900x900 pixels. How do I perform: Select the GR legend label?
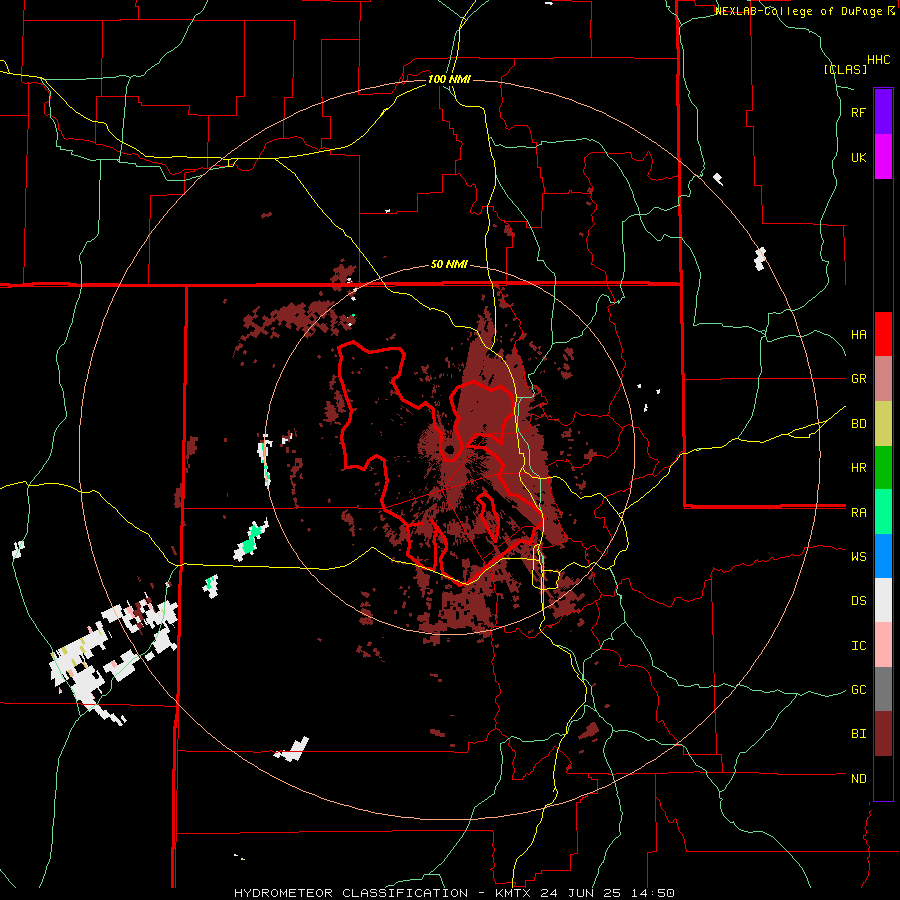tap(858, 379)
